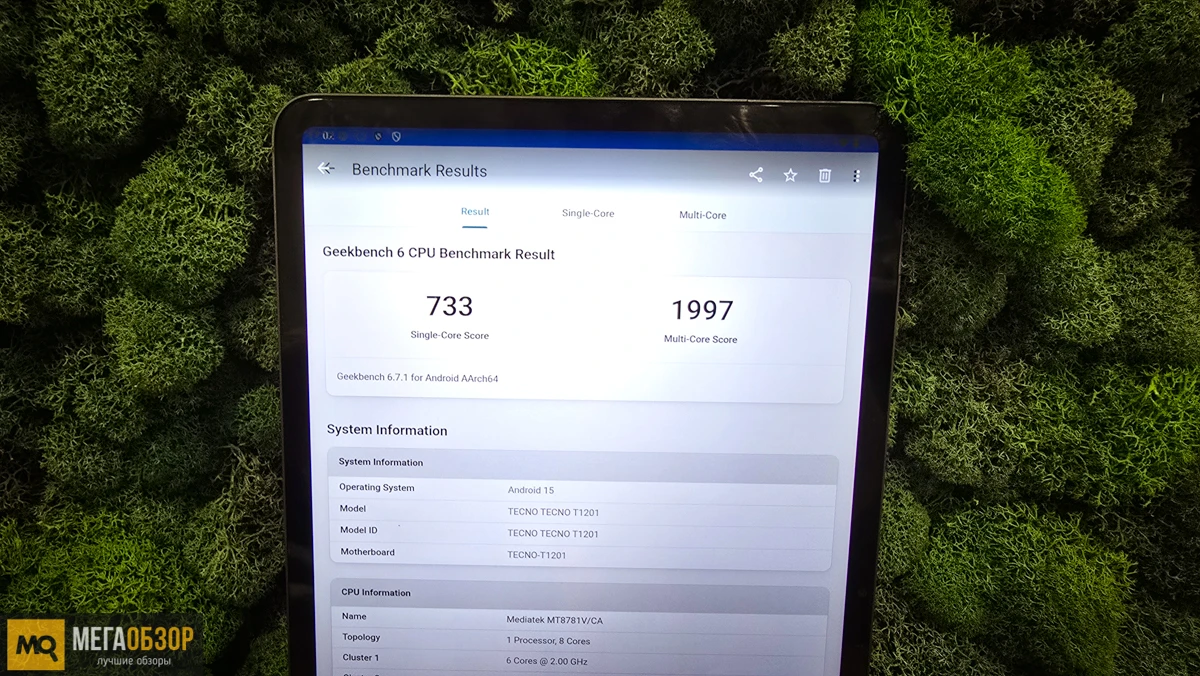This screenshot has width=1200, height=676.
Task: Tap the Cluster 1 value 6 Cores @ 2.00 GHz
Action: tap(547, 662)
